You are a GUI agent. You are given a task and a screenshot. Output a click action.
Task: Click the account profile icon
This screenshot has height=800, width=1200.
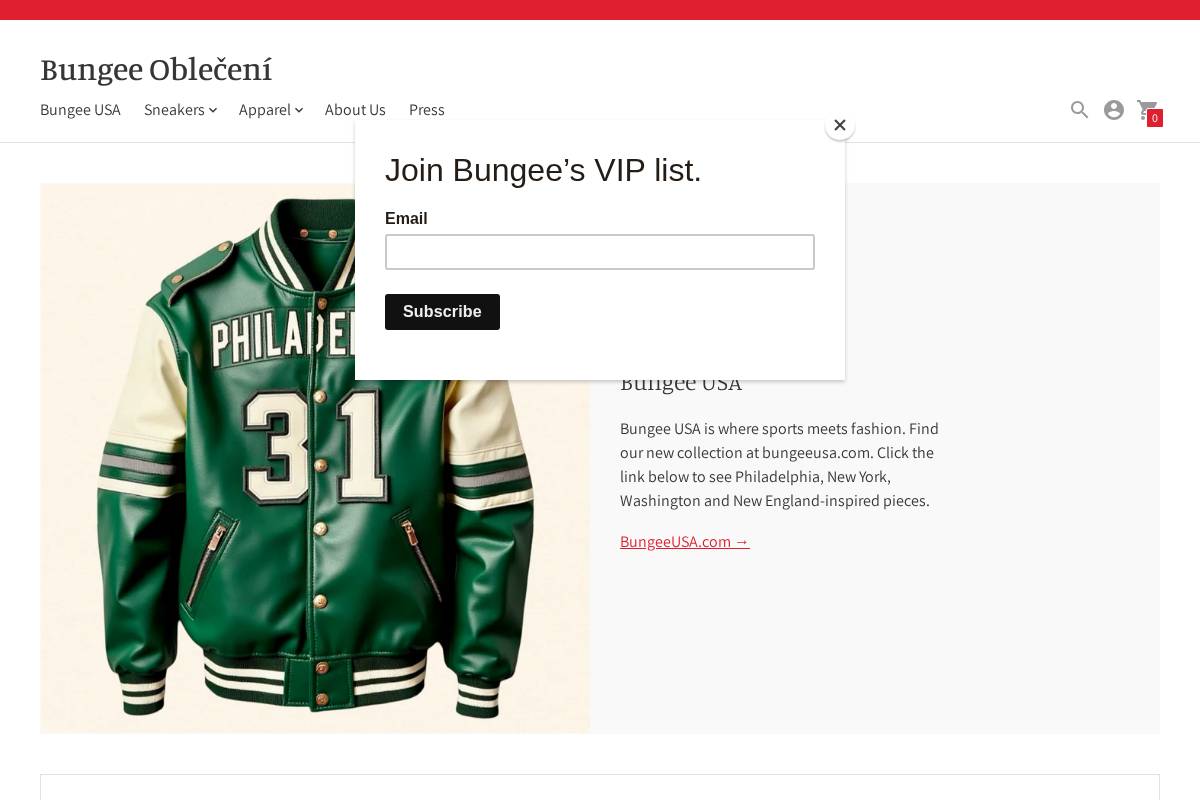click(x=1114, y=110)
